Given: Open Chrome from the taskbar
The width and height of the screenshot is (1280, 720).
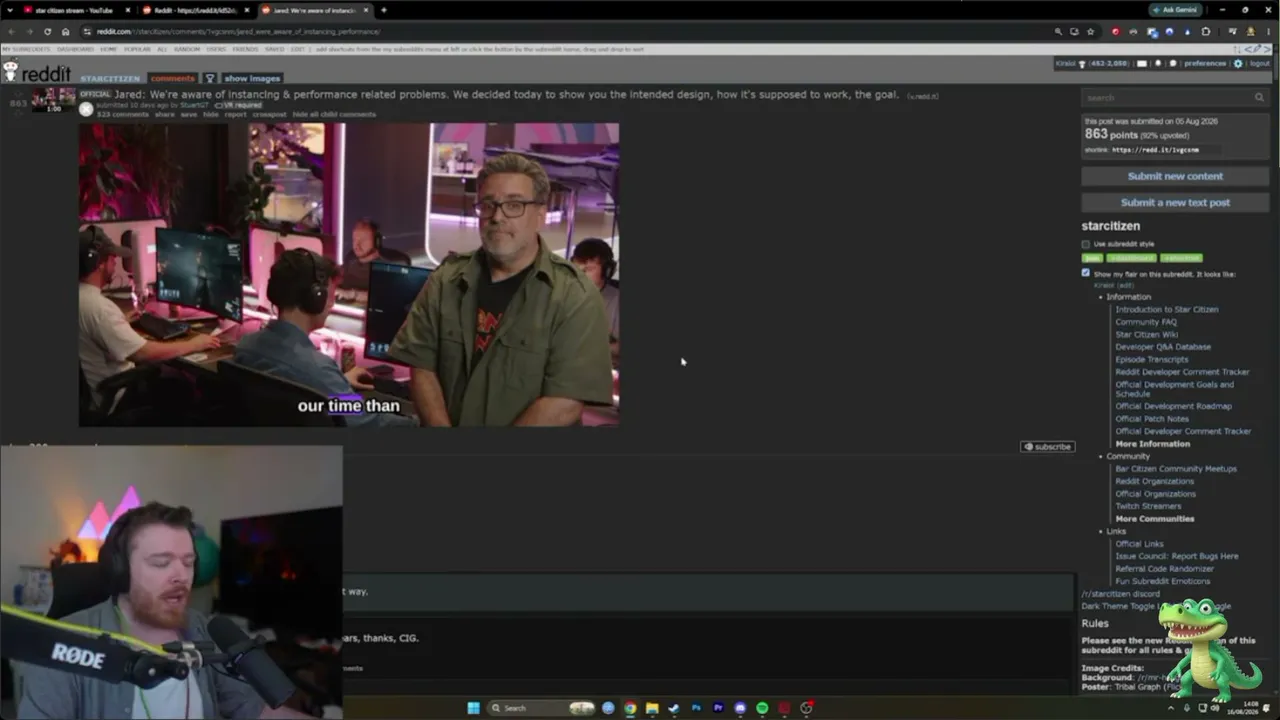Looking at the screenshot, I should [x=630, y=708].
